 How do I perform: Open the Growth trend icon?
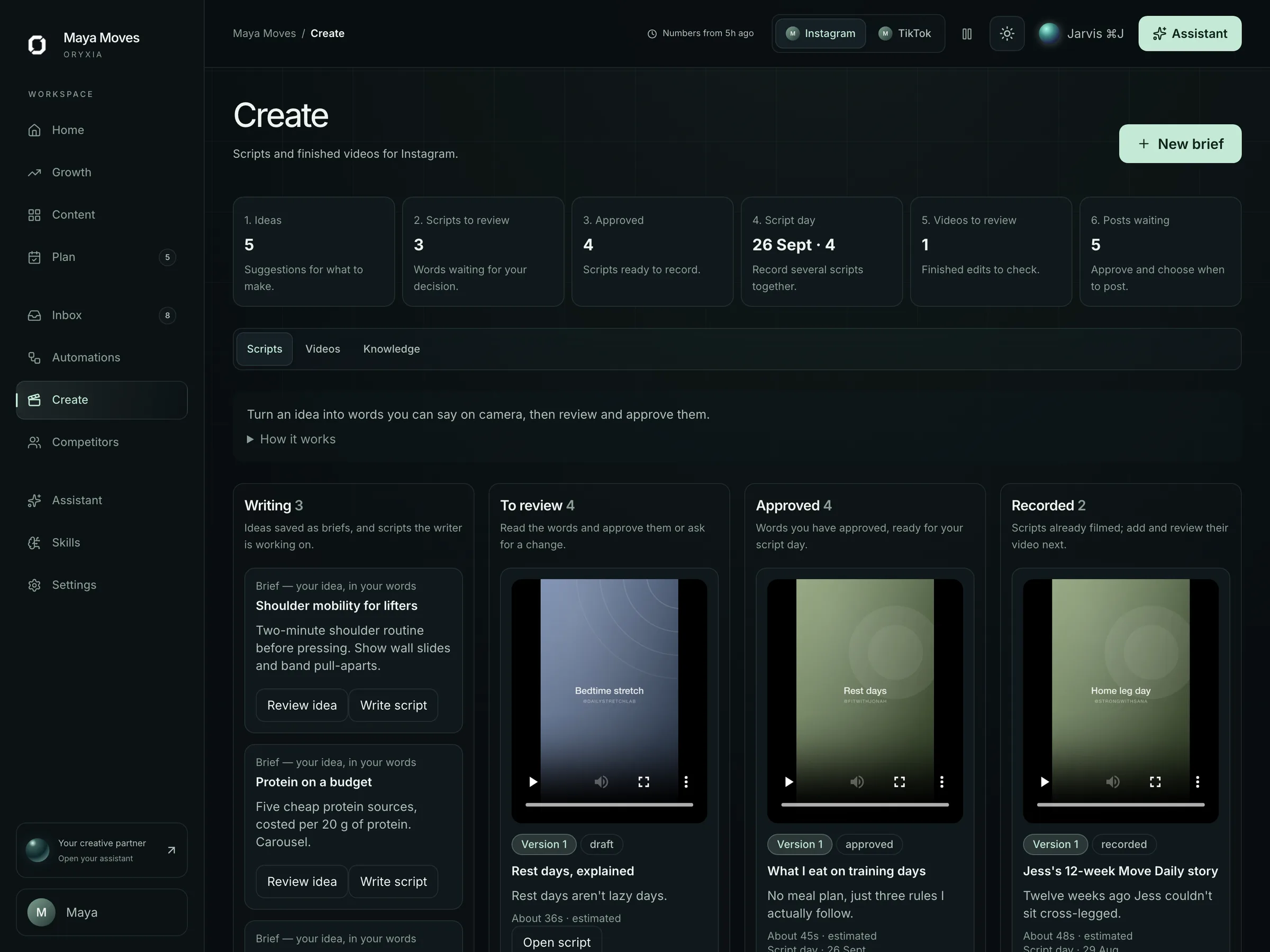click(34, 173)
